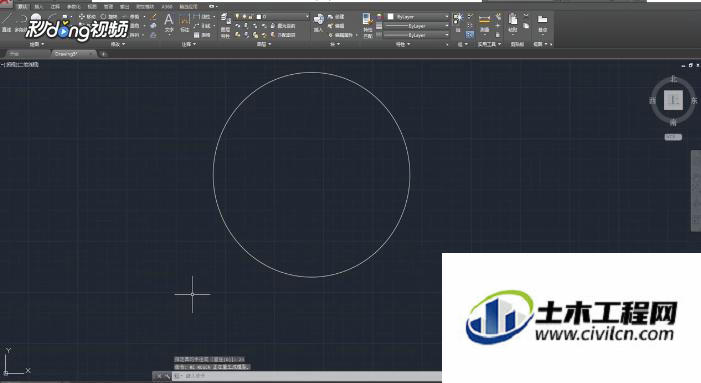This screenshot has width=701, height=383.
Task: Click the Make layer current (置为当前) icon
Action: click(283, 25)
